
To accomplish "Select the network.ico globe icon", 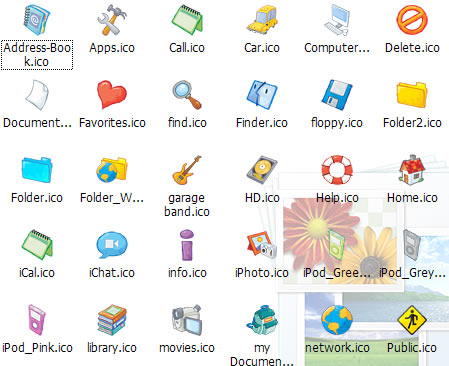I will tap(337, 320).
